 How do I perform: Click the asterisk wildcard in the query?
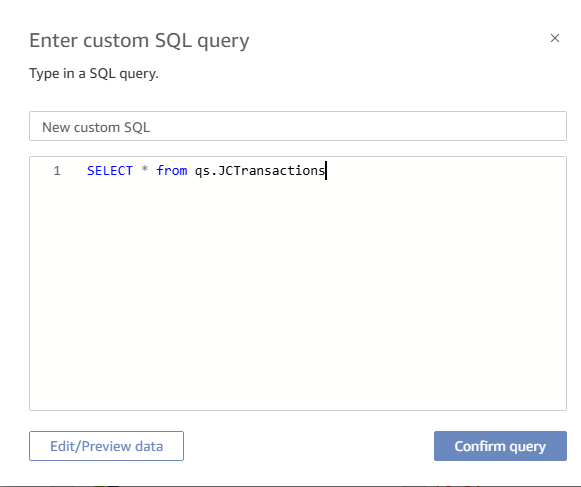[145, 170]
